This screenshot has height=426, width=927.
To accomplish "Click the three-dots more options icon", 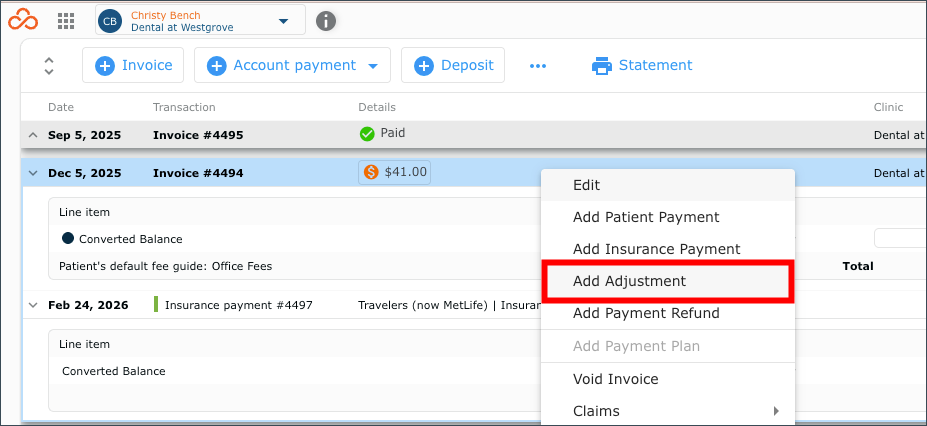I will pos(538,66).
